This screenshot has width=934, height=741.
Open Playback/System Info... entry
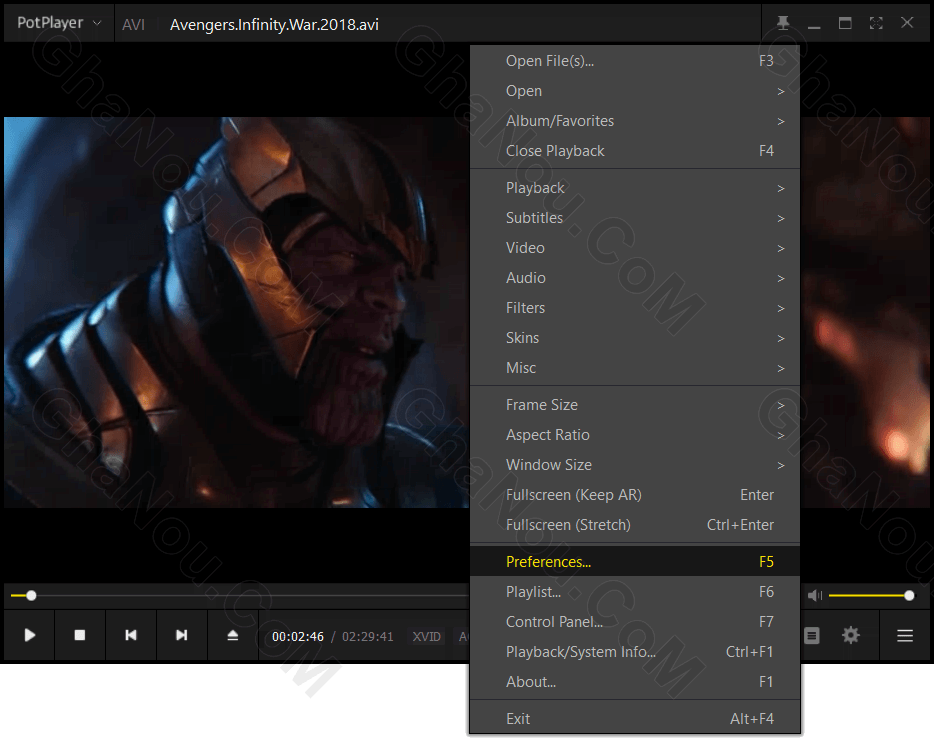[x=635, y=652]
